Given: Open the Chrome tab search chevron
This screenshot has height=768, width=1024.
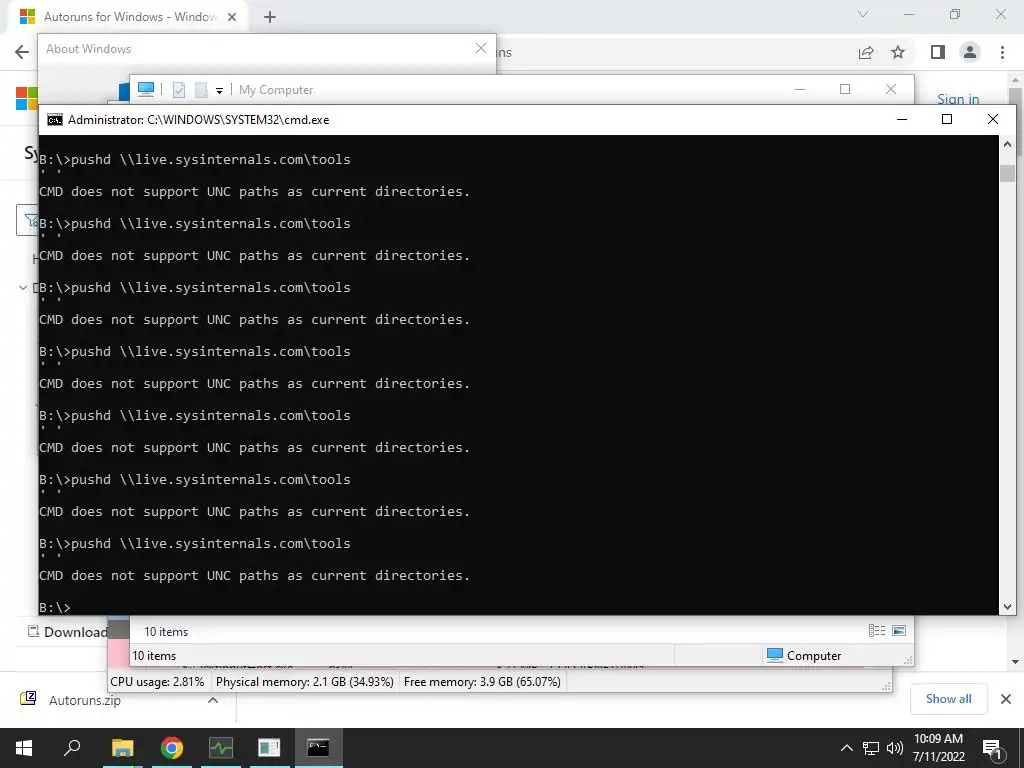Looking at the screenshot, I should coord(863,14).
